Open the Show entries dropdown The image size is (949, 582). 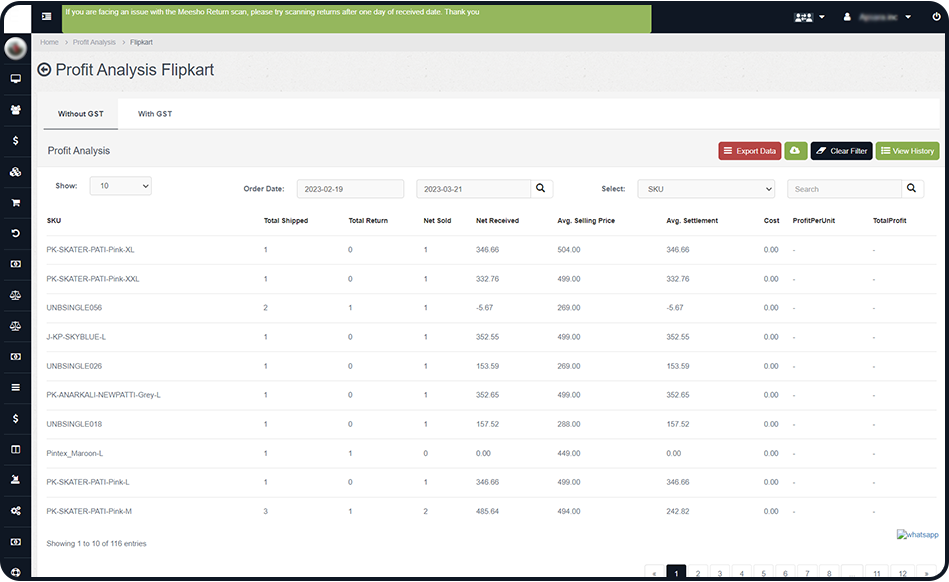[120, 186]
